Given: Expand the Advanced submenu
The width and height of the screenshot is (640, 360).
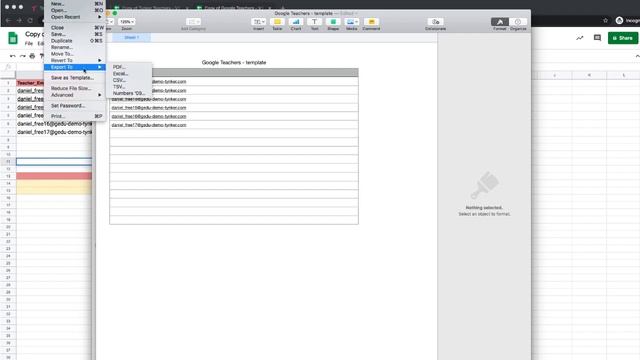Looking at the screenshot, I should pyautogui.click(x=75, y=95).
